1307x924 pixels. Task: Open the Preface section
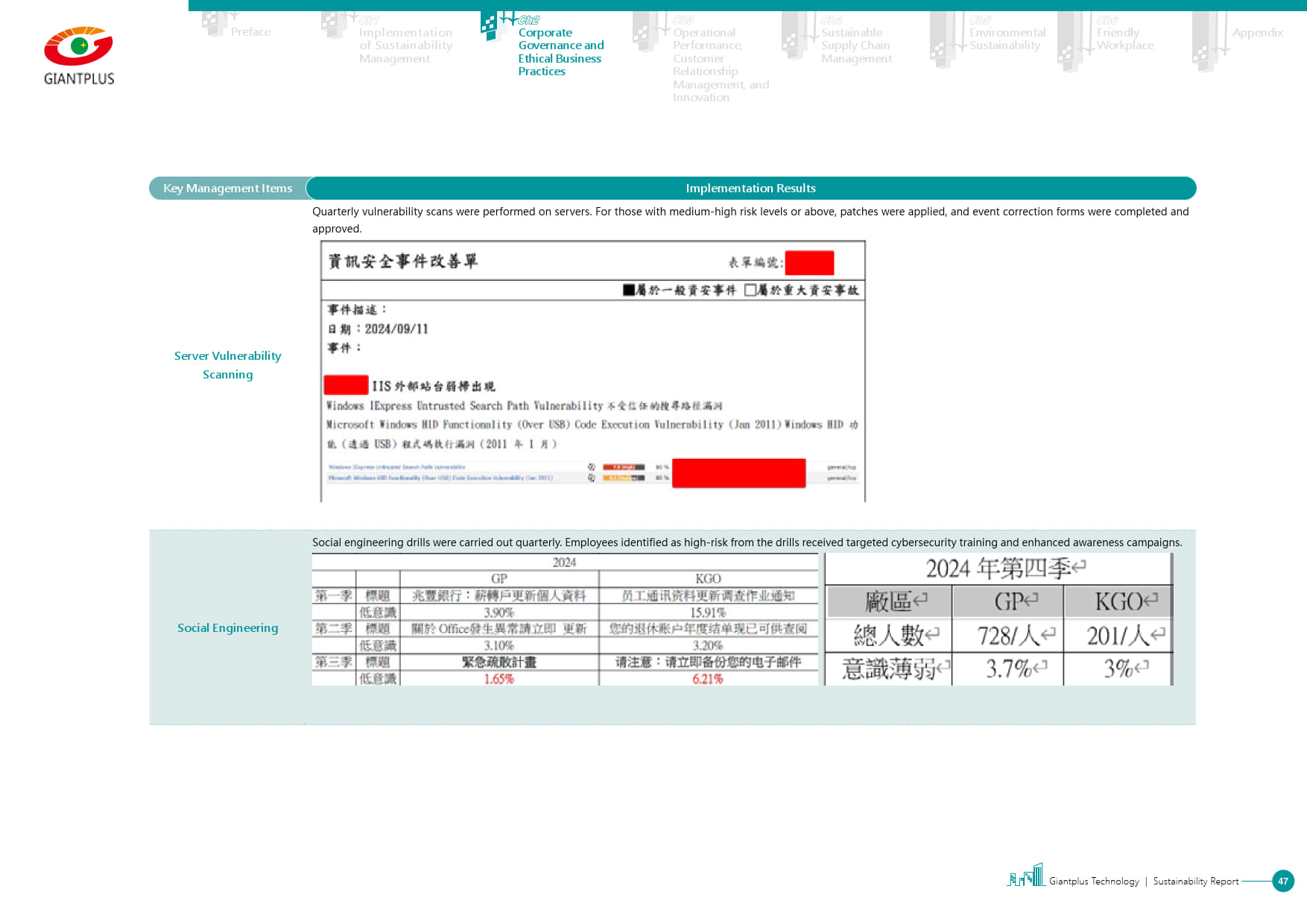coord(250,32)
